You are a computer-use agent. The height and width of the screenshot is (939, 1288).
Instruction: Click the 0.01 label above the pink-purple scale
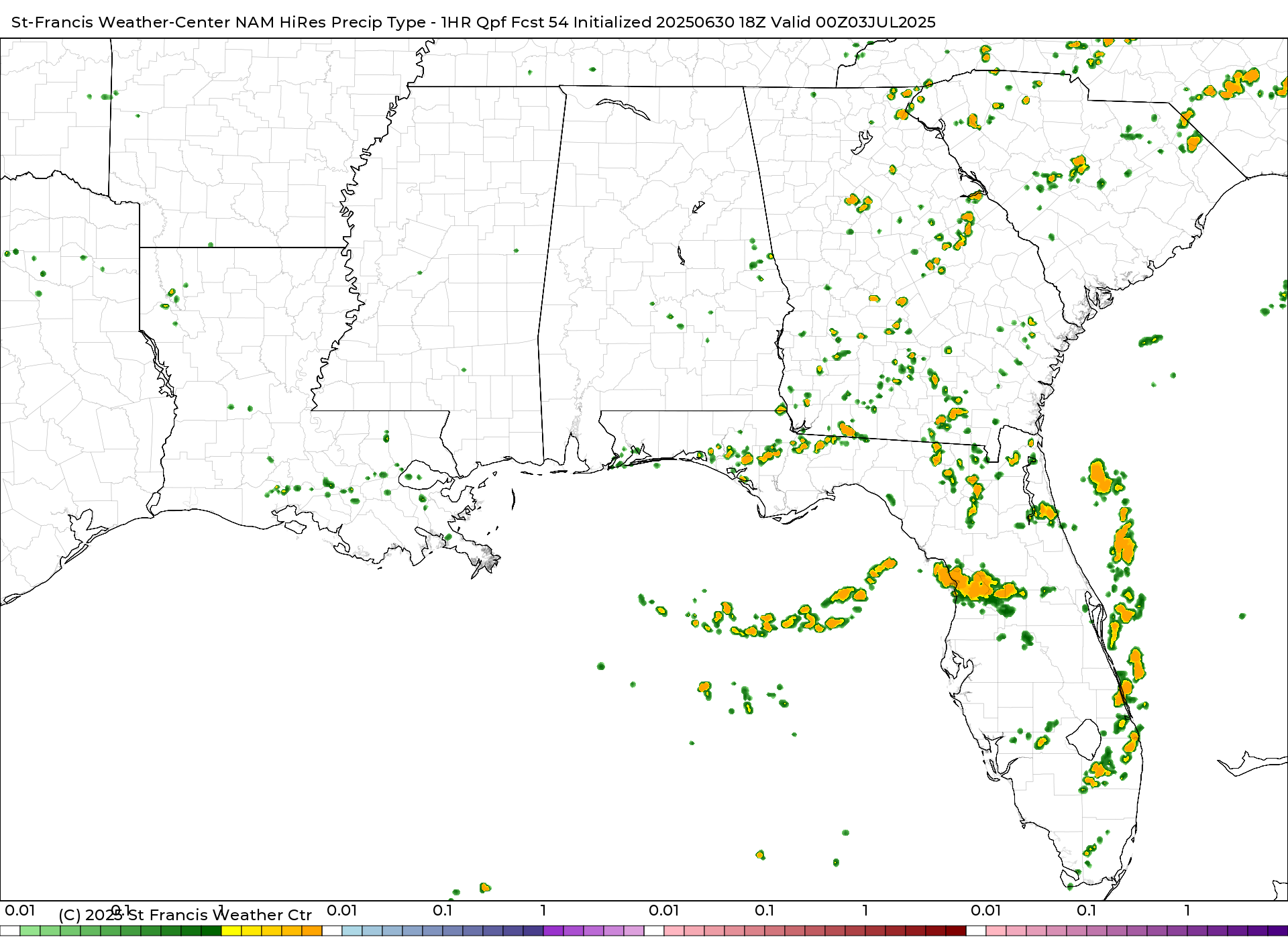click(986, 910)
